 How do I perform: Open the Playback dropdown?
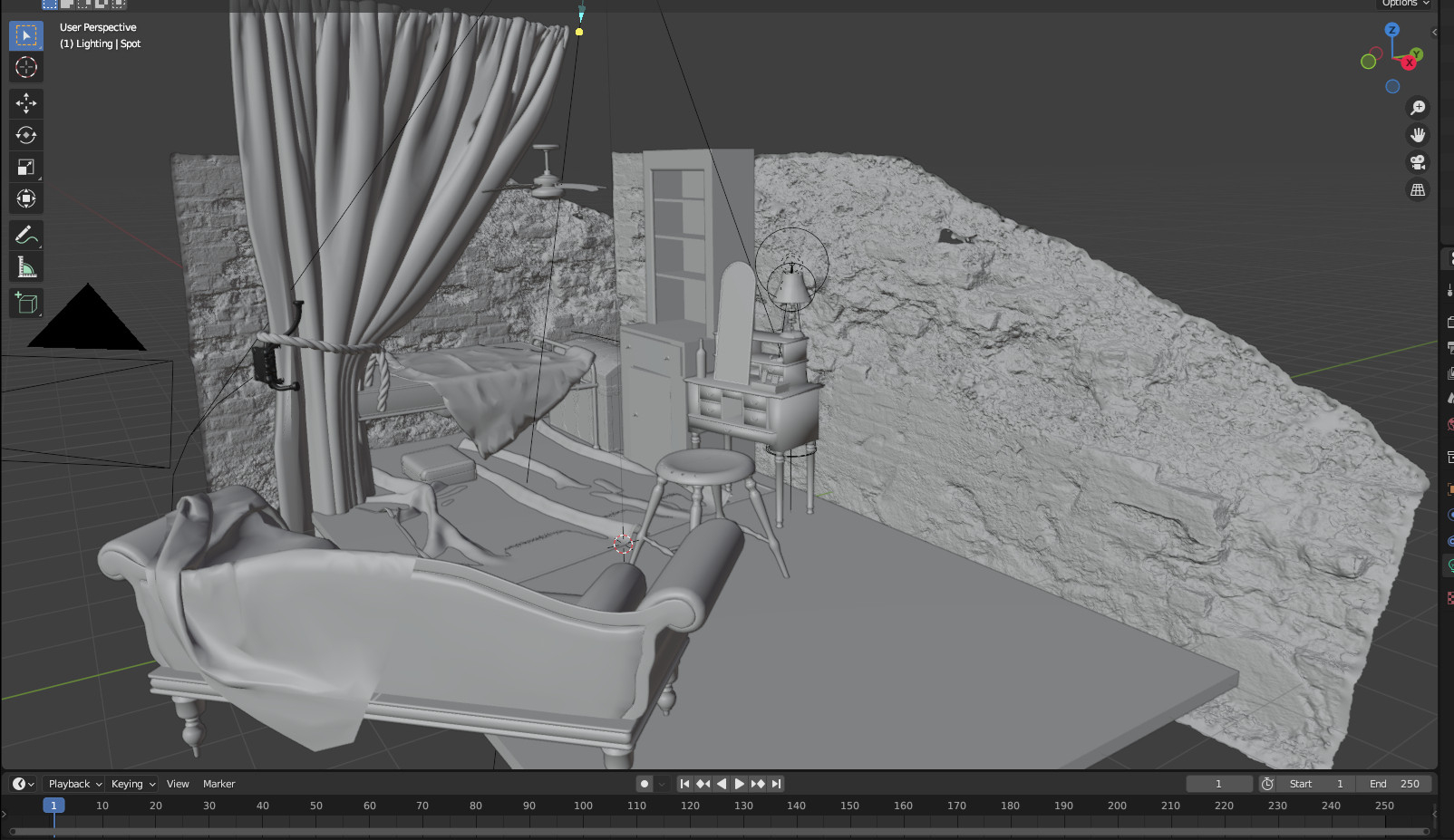[74, 784]
